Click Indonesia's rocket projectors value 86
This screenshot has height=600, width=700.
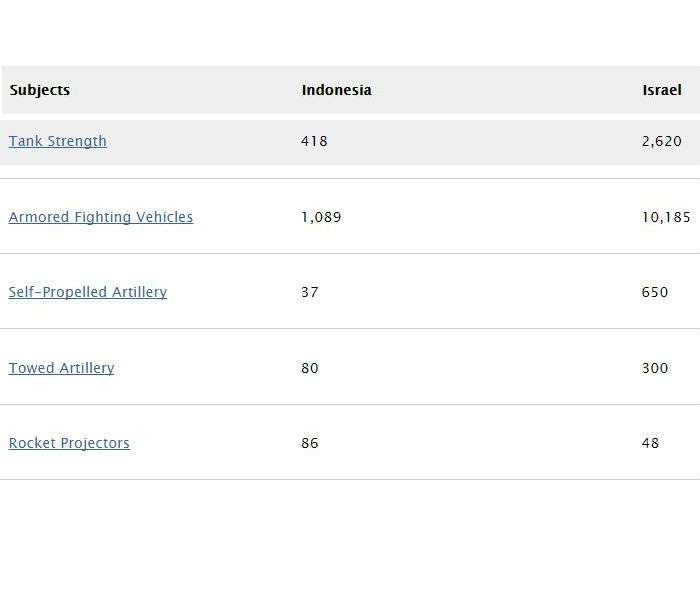click(x=310, y=443)
